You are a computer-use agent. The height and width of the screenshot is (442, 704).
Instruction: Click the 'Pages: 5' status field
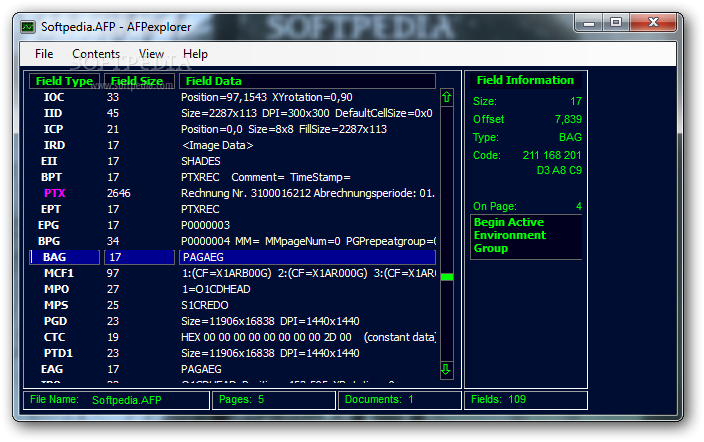click(273, 400)
